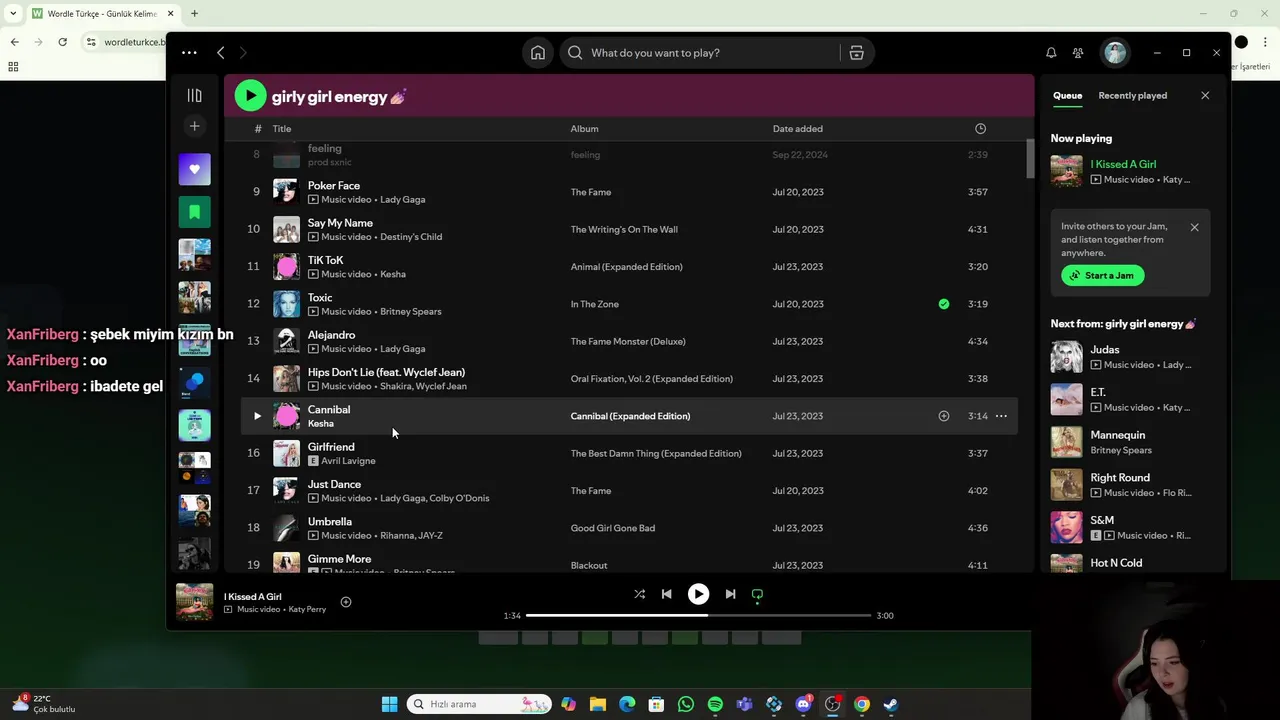Open Spotify three-dots main menu

coord(189,53)
